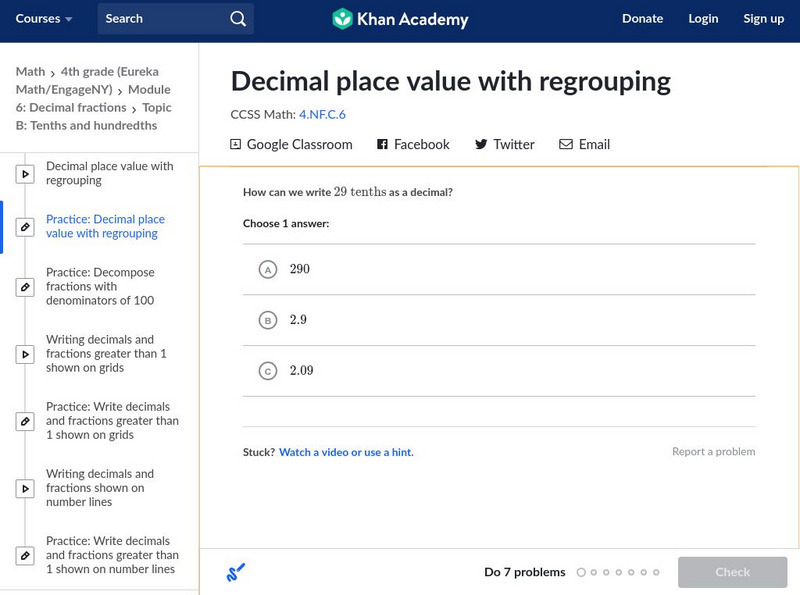Open the Math breadcrumb link

tap(30, 72)
